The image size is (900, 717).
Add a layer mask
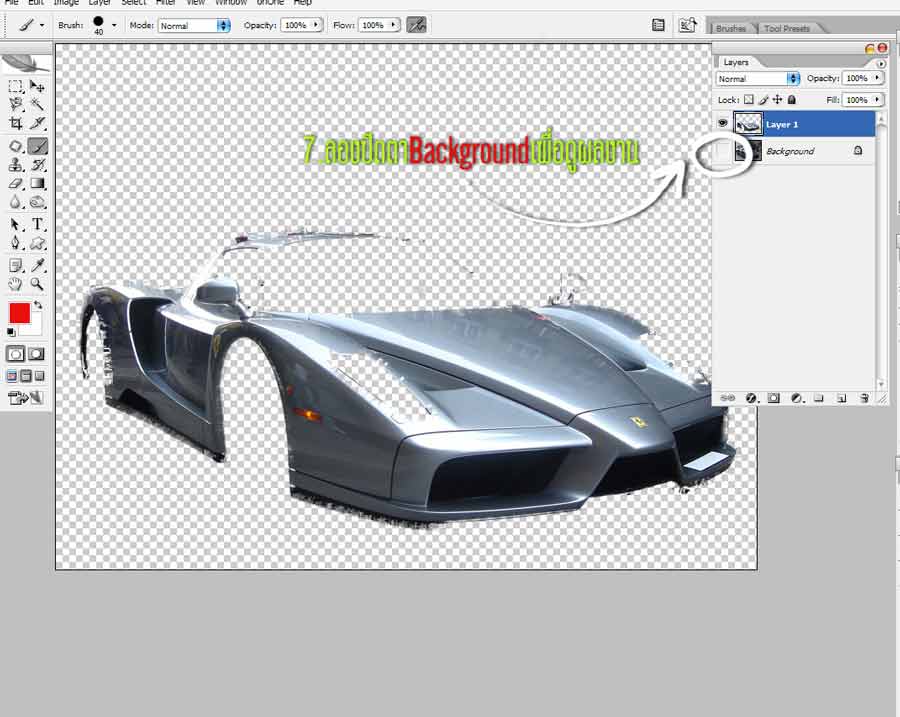(774, 398)
